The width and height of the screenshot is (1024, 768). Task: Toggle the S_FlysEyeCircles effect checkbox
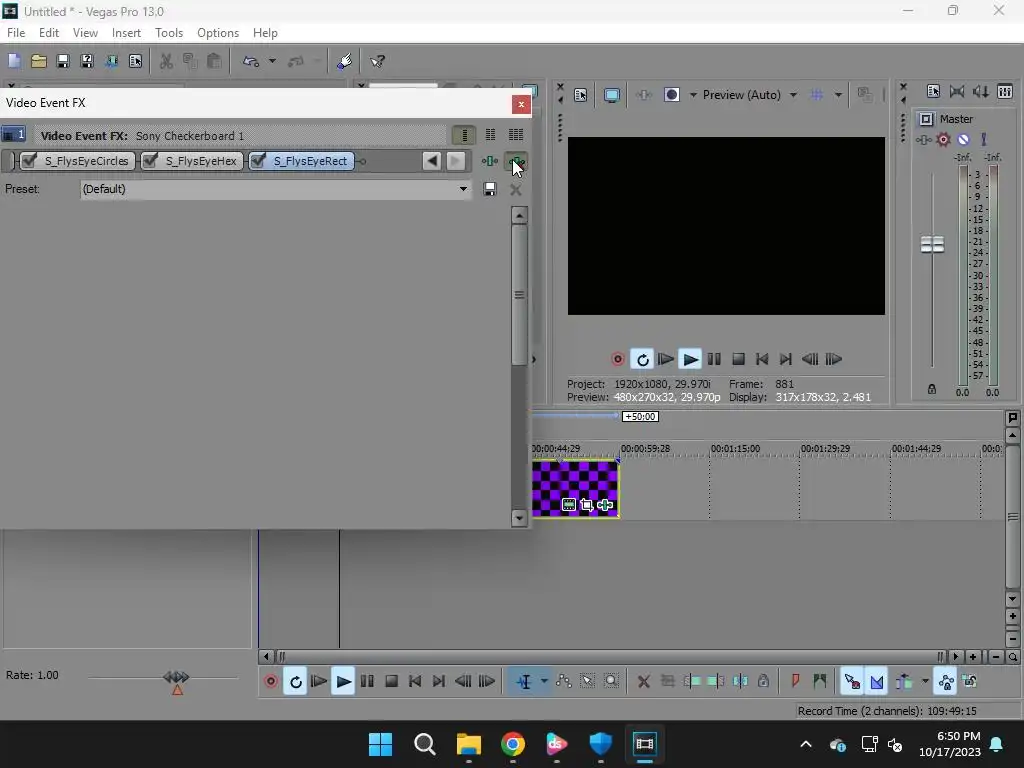point(29,161)
